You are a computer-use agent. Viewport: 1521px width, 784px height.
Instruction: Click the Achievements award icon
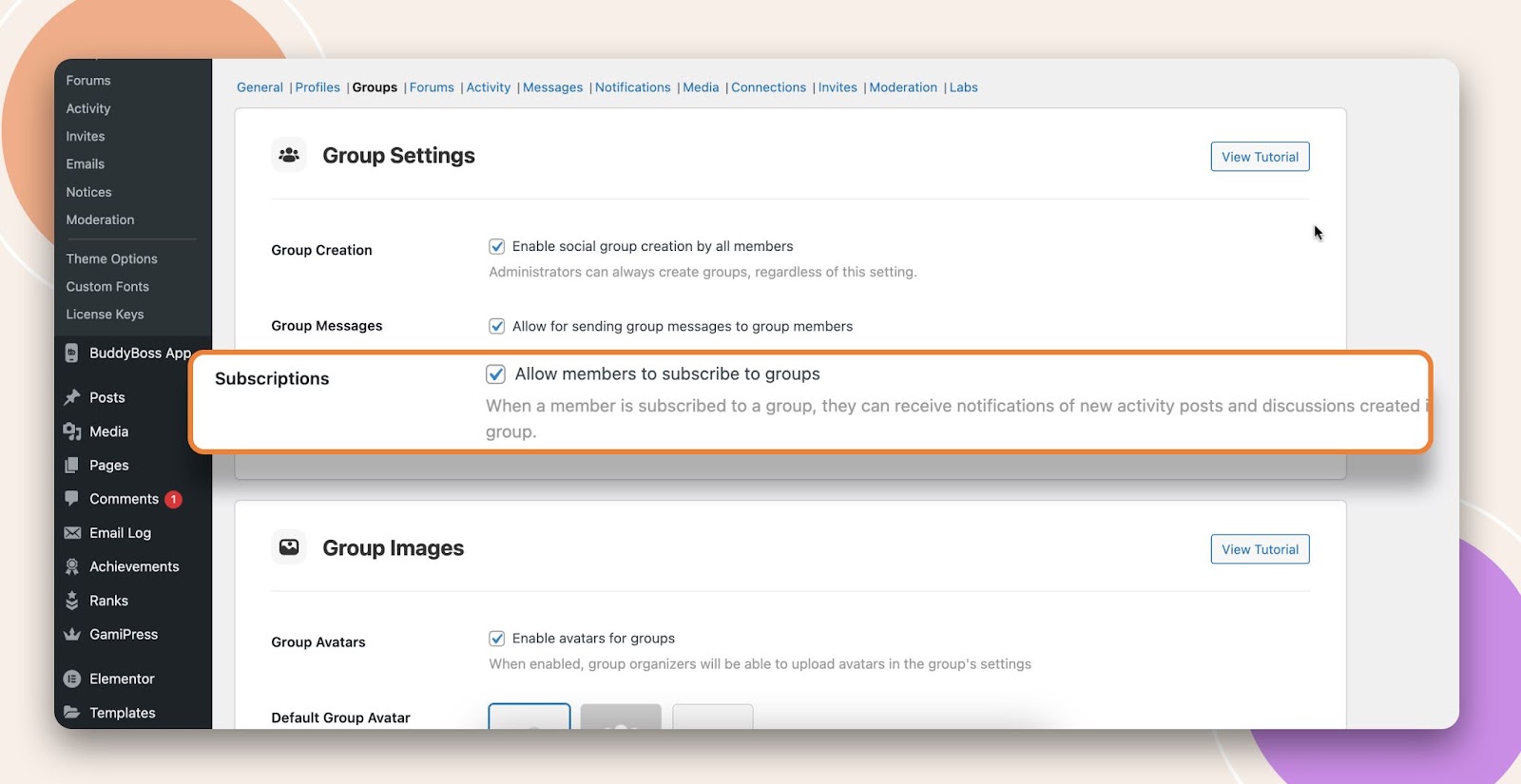(71, 566)
